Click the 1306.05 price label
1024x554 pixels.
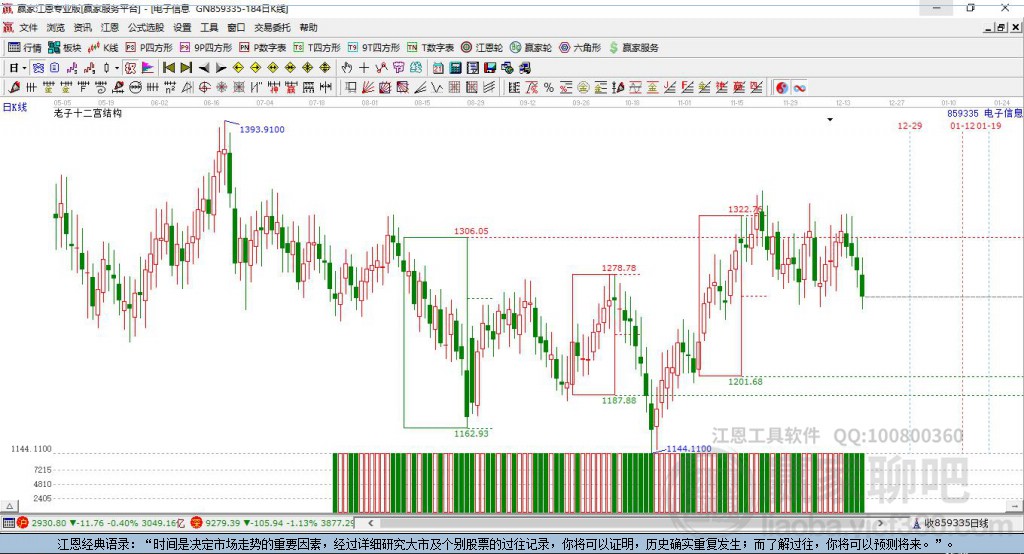[x=471, y=231]
